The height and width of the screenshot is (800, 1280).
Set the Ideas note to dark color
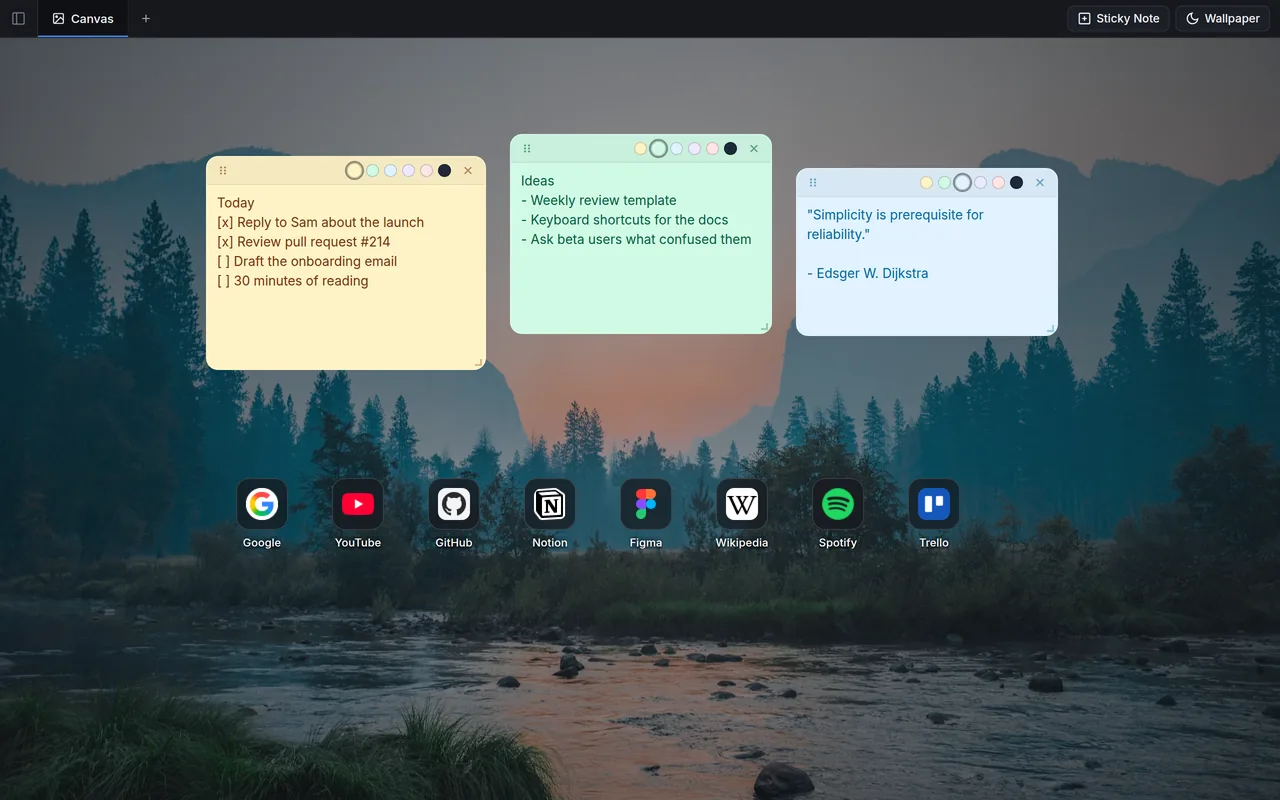click(x=731, y=149)
